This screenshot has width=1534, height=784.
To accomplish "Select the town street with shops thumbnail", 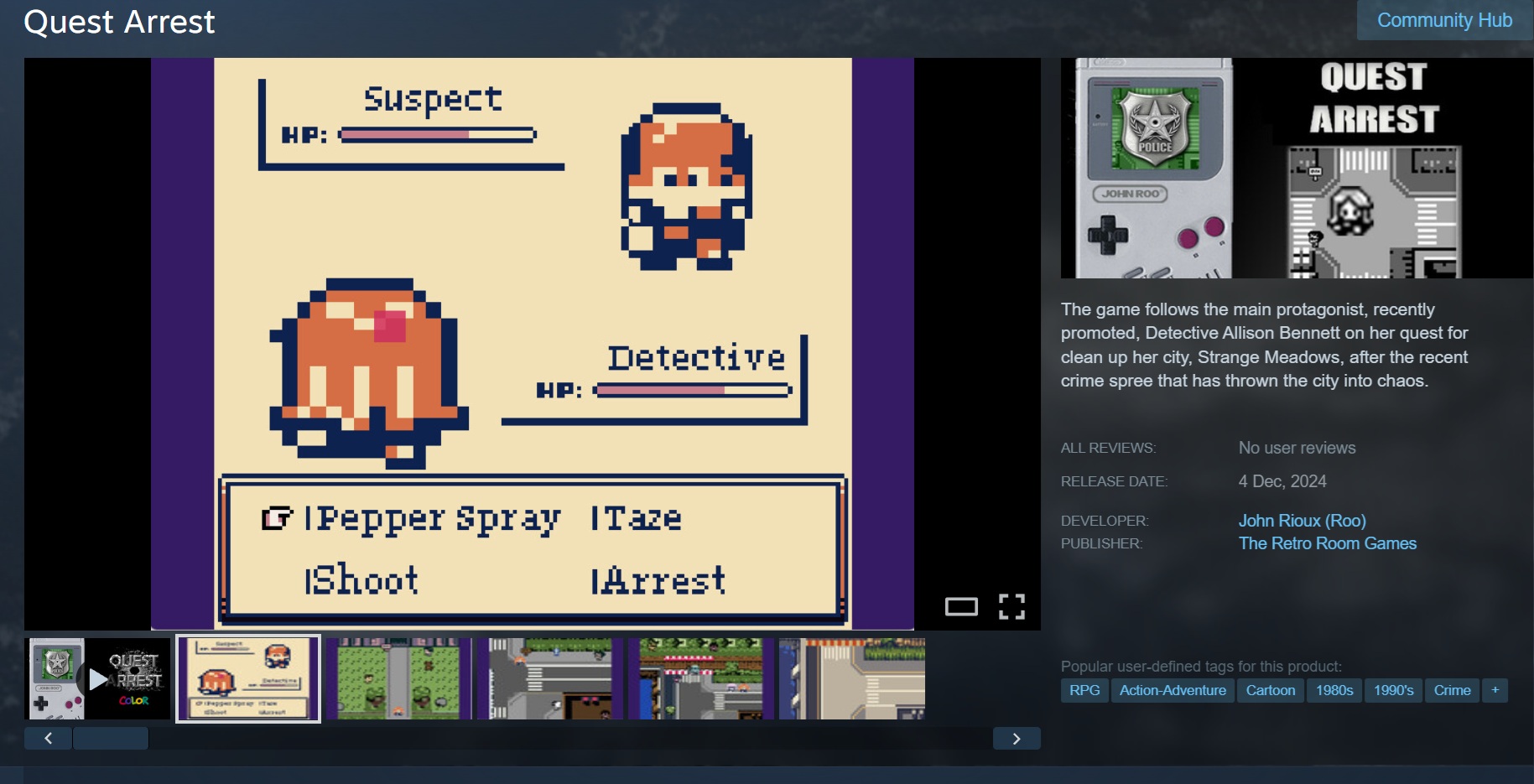I will click(701, 678).
